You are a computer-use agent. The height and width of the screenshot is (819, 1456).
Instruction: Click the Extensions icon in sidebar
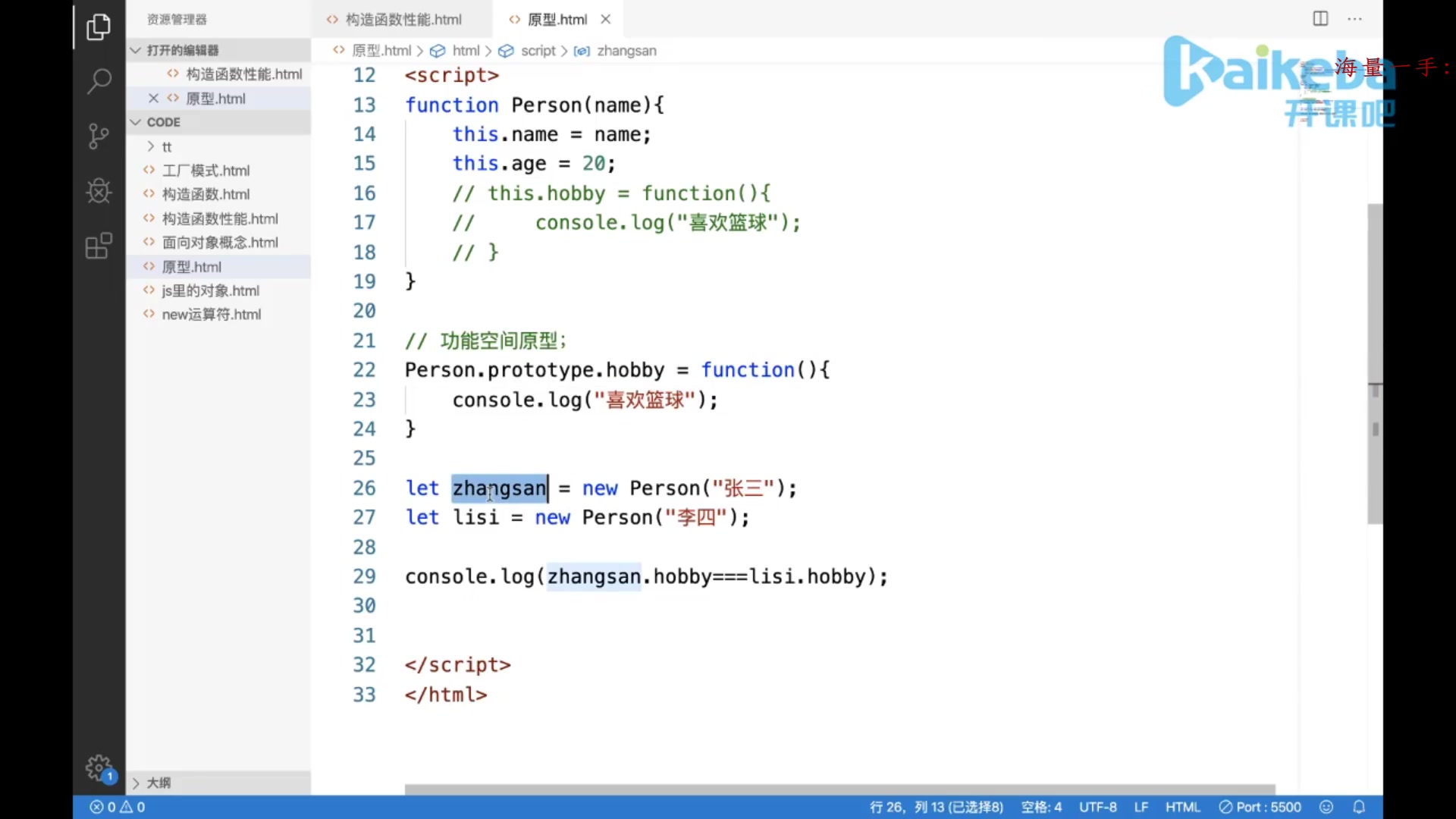pos(98,246)
